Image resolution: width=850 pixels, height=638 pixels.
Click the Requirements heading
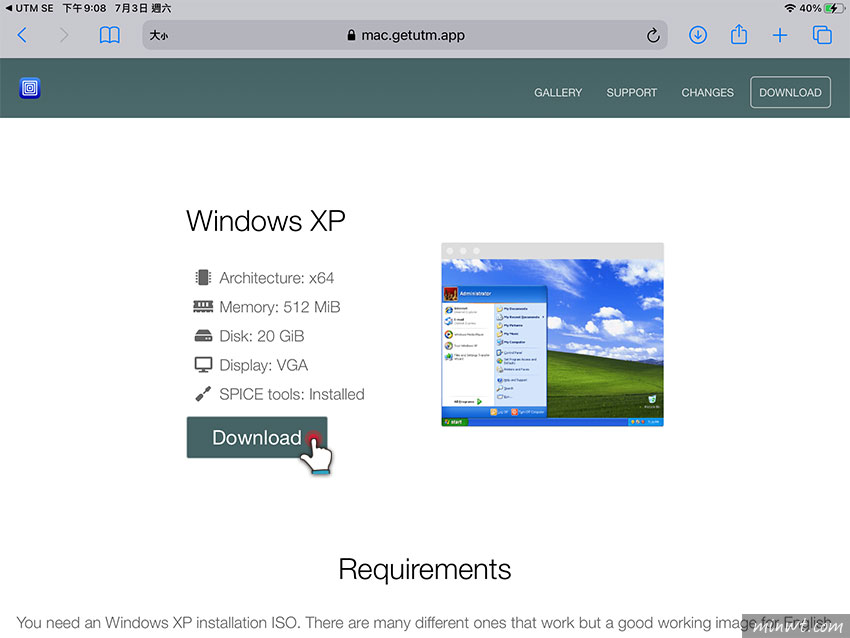point(424,569)
